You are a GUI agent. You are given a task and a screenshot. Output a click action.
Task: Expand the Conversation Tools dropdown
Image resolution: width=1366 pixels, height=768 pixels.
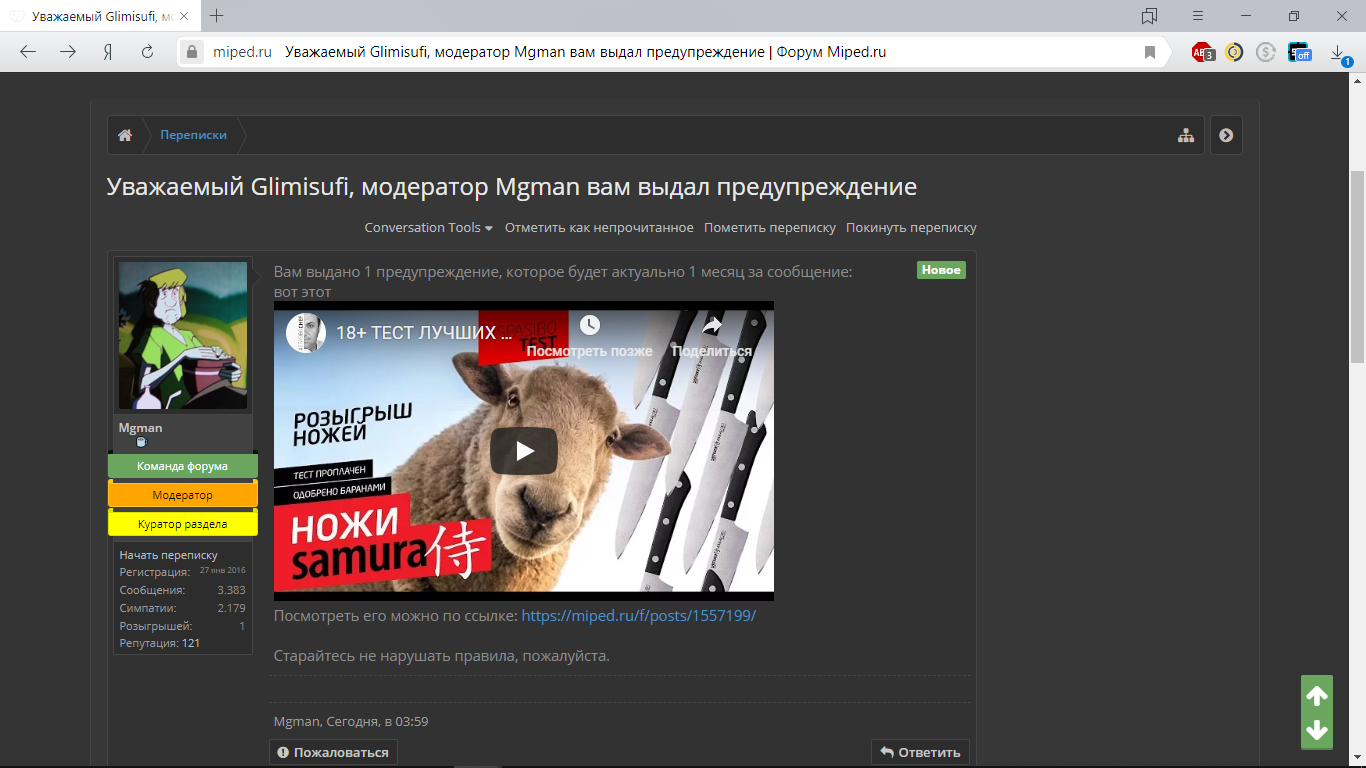428,228
